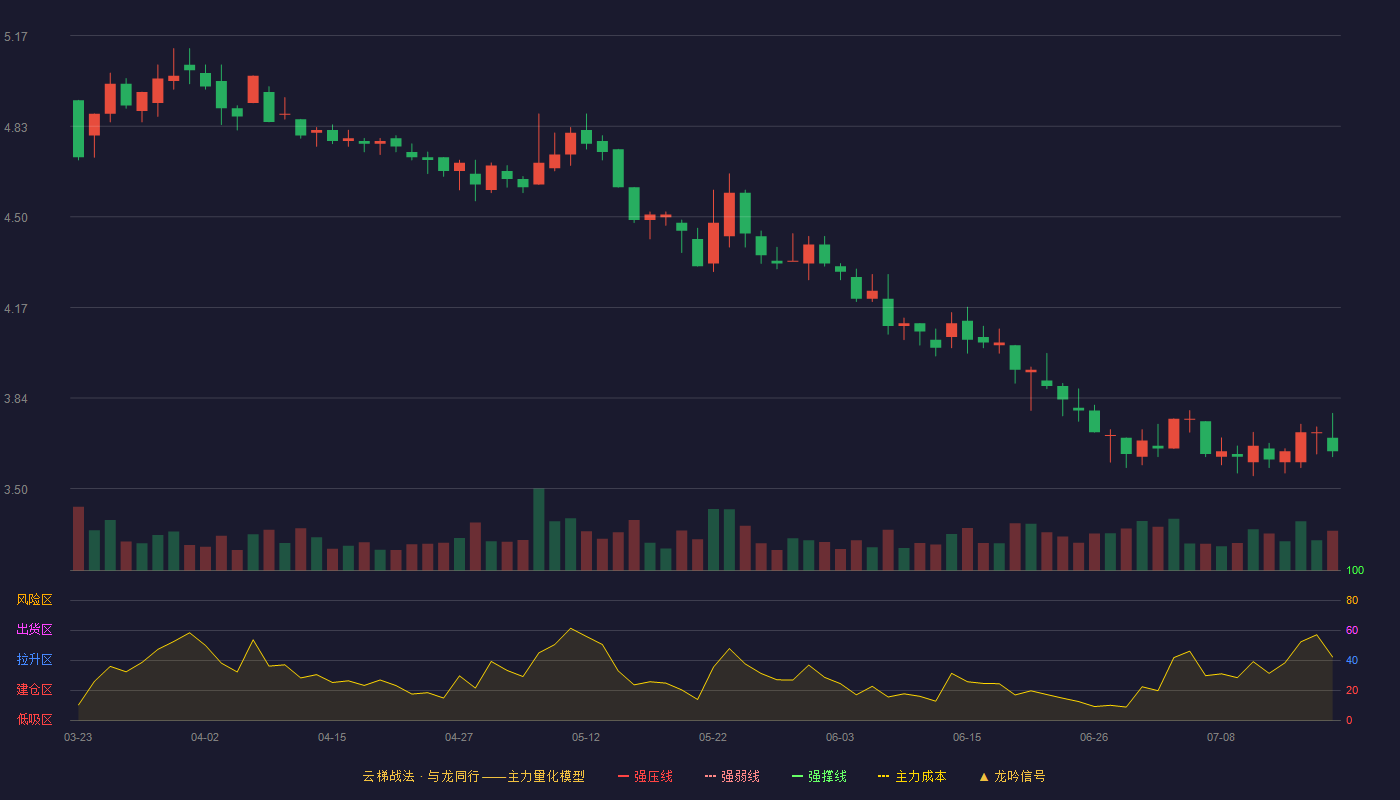1400x800 pixels.
Task: Select the 低吸区 zone label
Action: 34,719
